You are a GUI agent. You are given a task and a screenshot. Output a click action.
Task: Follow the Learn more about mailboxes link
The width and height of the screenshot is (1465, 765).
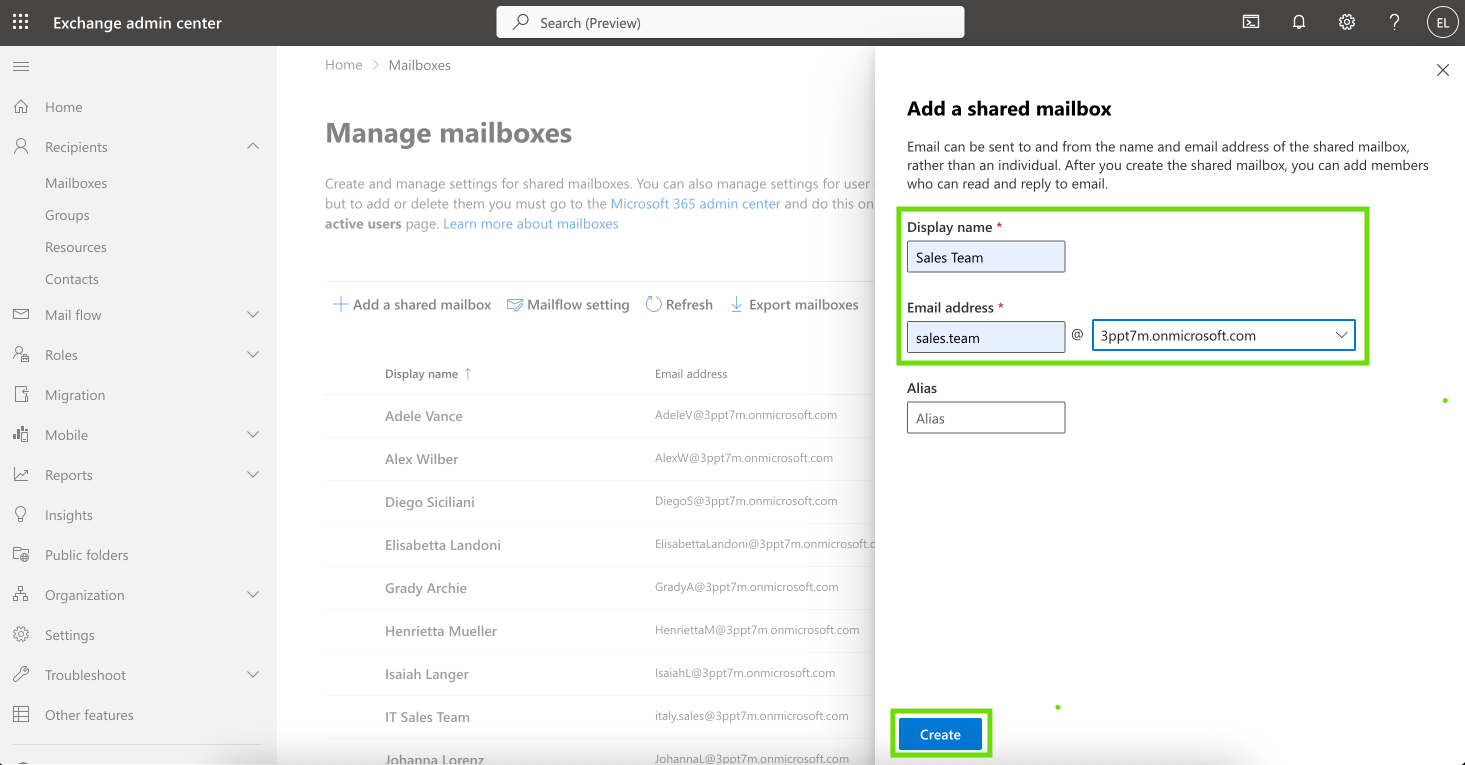pyautogui.click(x=531, y=224)
